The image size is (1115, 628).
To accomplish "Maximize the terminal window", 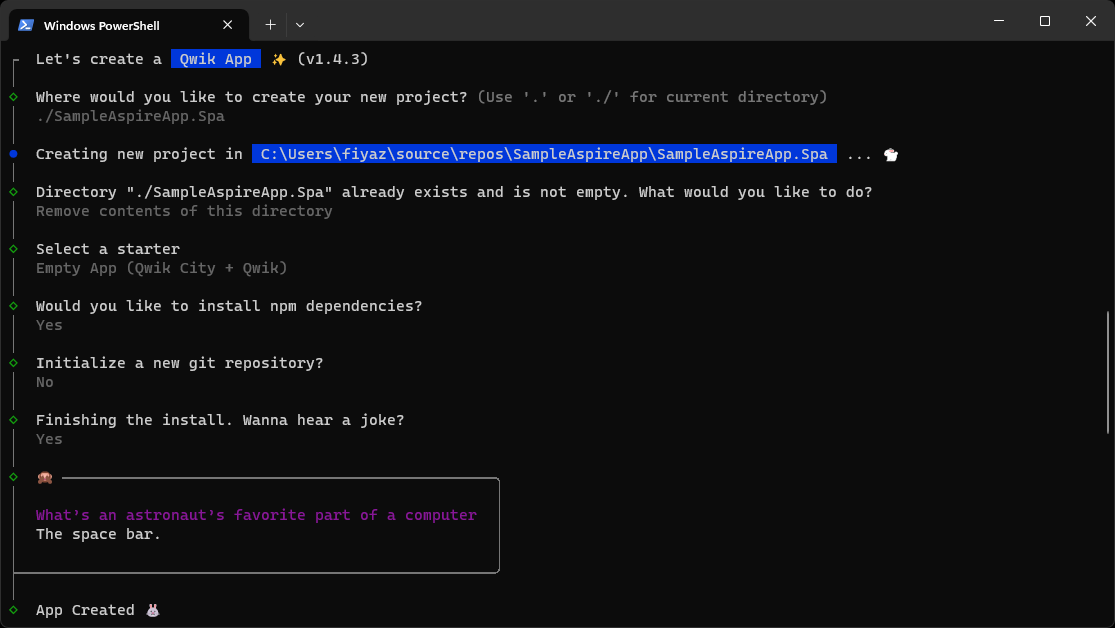I will point(1045,21).
